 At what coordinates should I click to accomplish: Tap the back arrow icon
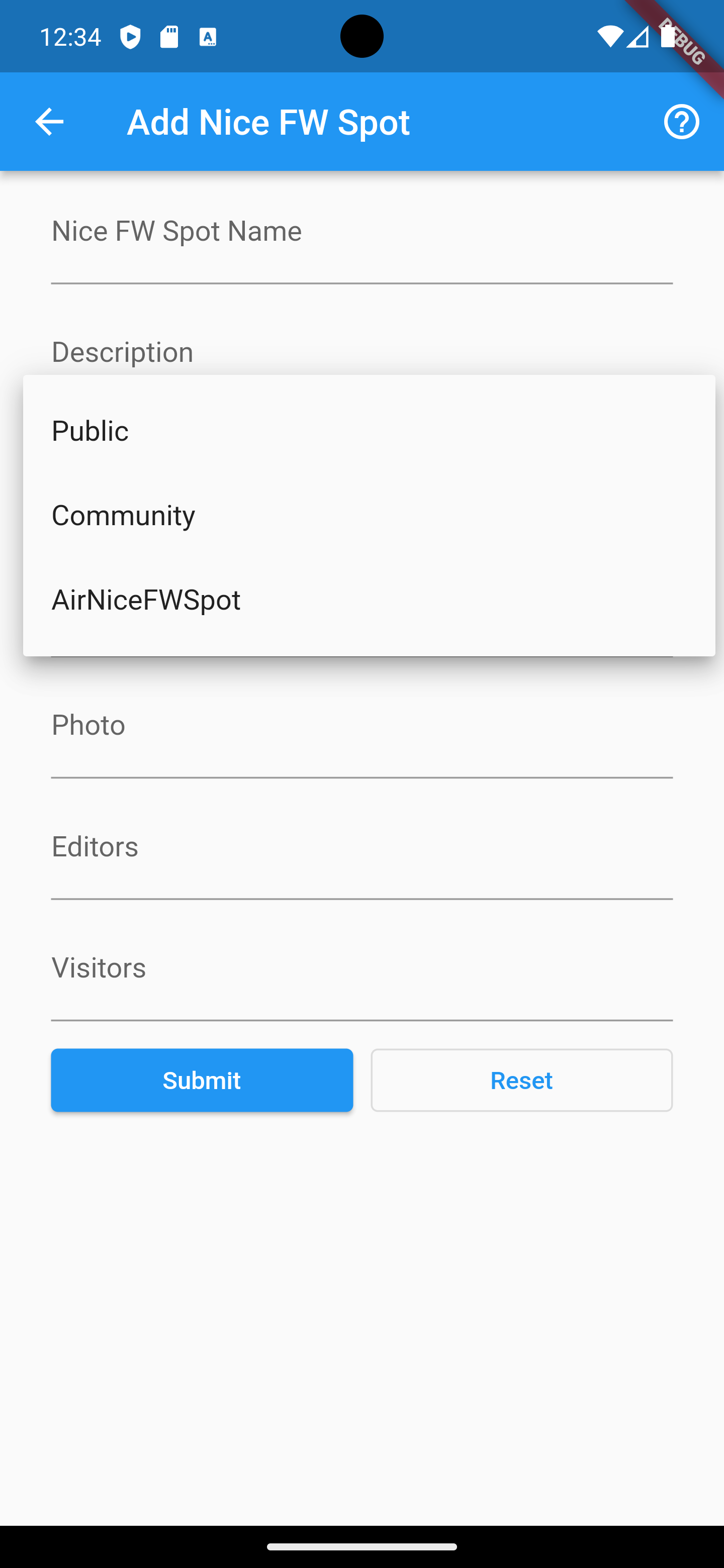pos(49,122)
